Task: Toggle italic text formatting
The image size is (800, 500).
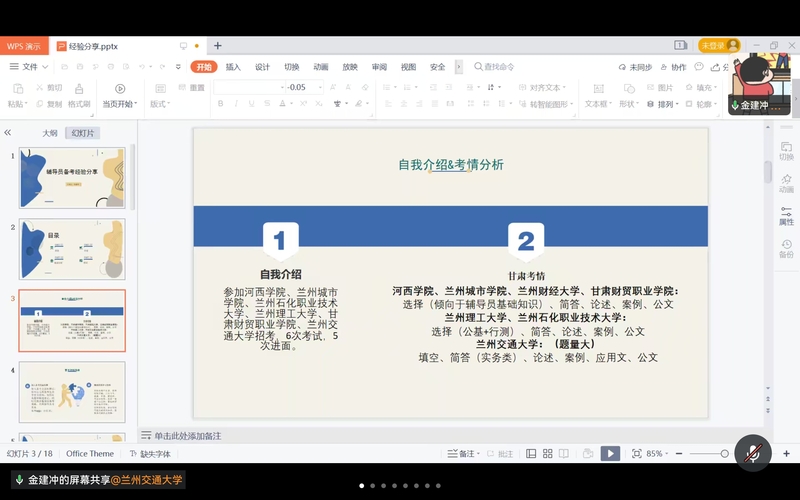Action: 236,104
